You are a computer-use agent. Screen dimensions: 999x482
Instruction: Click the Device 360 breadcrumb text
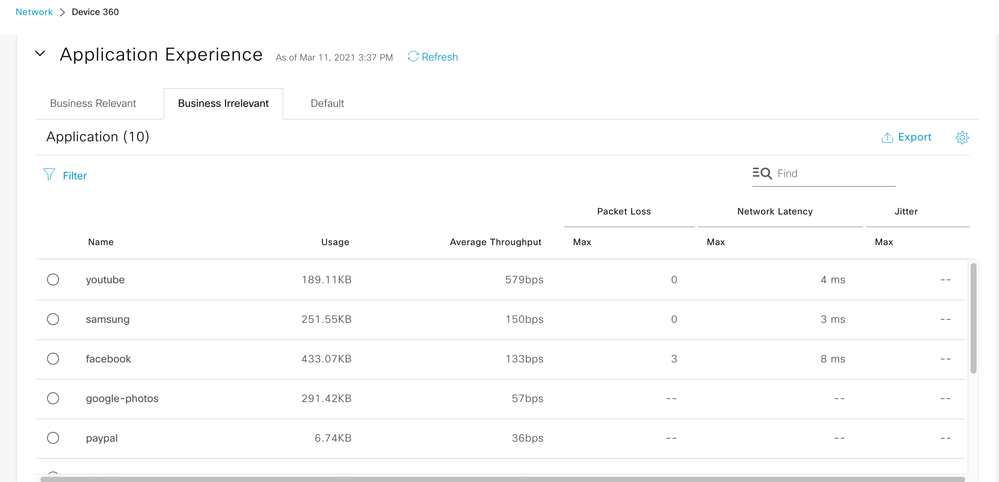(95, 12)
